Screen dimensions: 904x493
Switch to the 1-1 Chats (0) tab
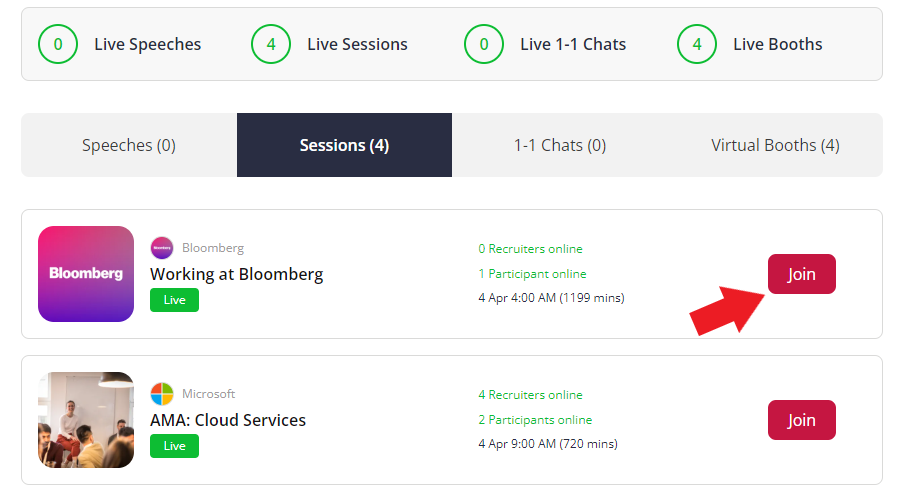[560, 145]
